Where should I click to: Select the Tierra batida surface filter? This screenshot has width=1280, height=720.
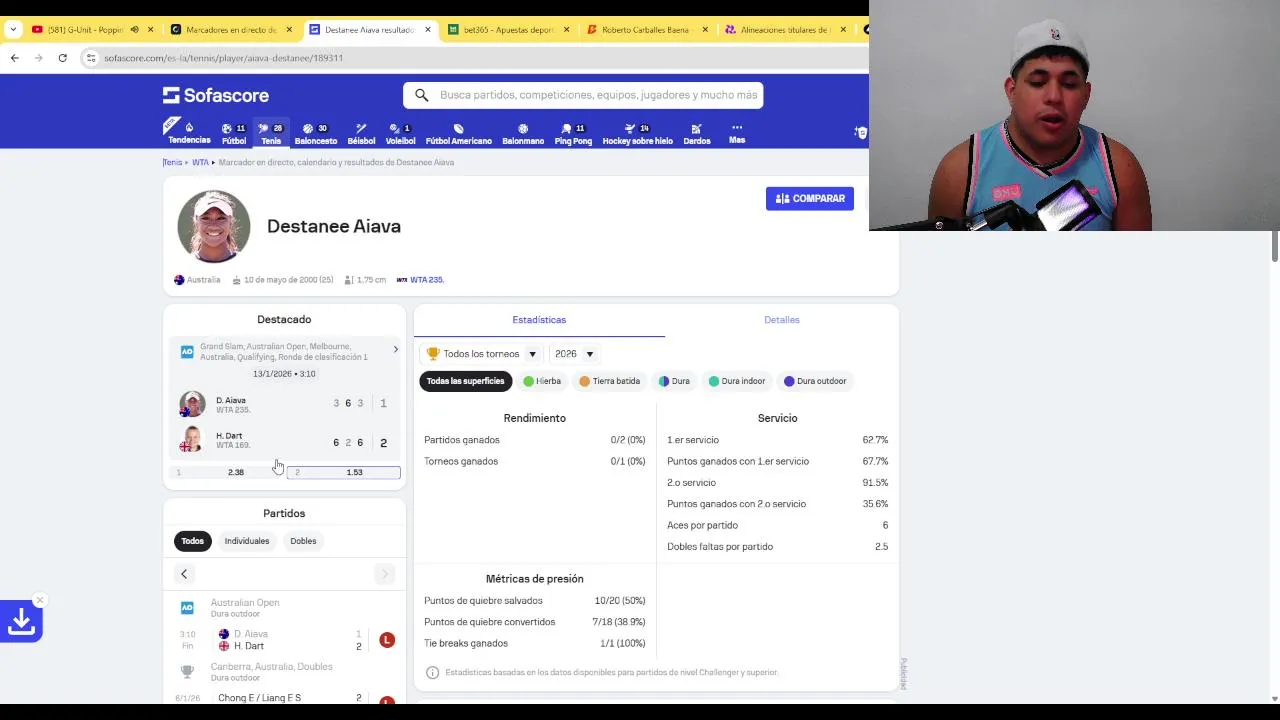[609, 381]
